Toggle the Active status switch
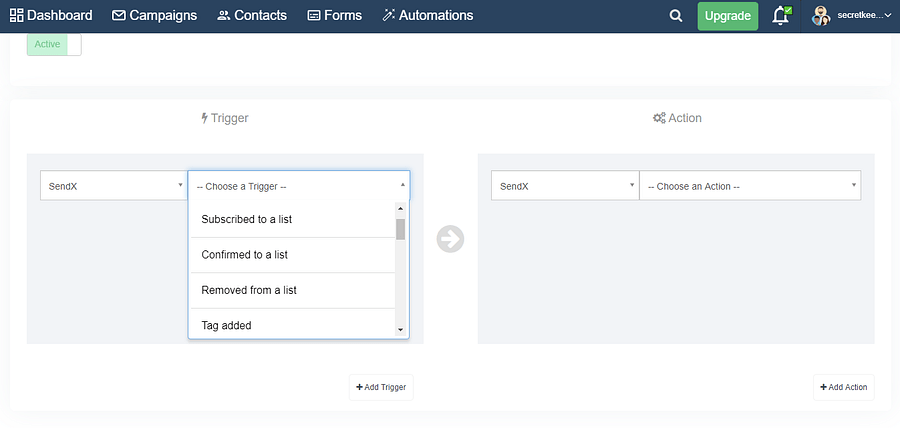The width and height of the screenshot is (900, 428). pos(54,45)
